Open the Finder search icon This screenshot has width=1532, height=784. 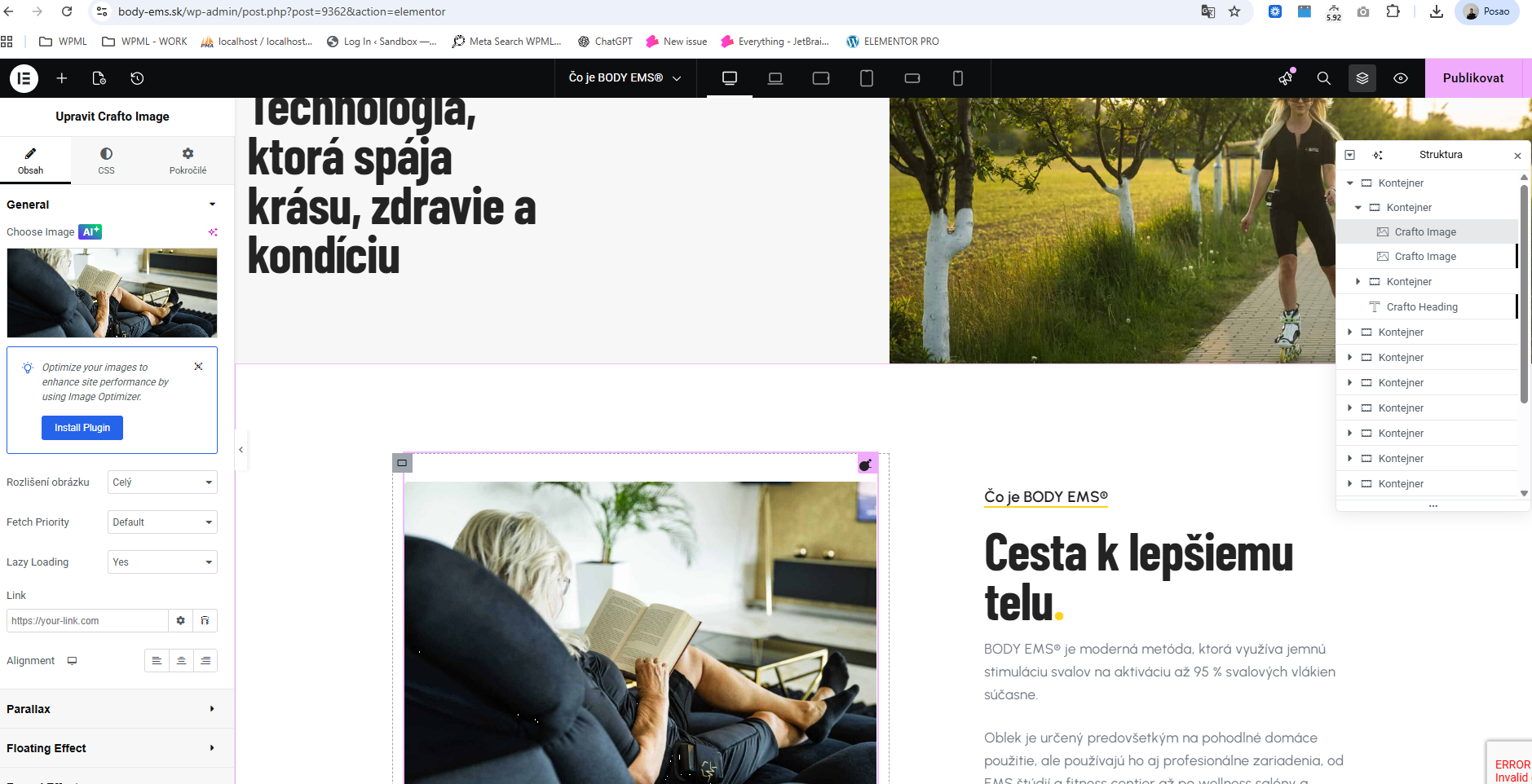[x=1324, y=78]
